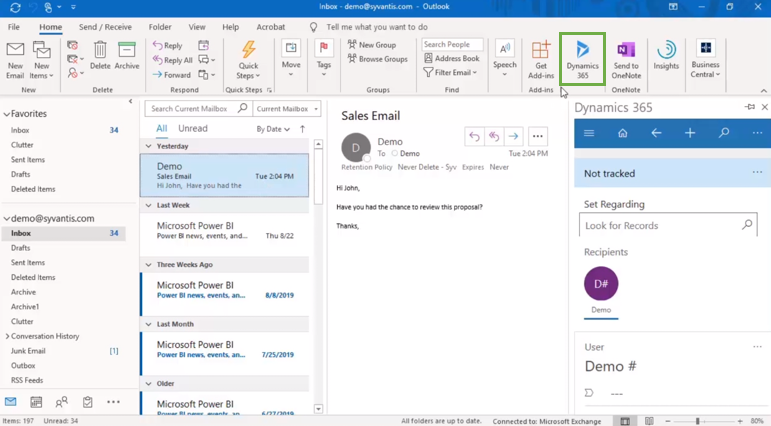
Task: Archive the selected message
Action: (x=127, y=55)
